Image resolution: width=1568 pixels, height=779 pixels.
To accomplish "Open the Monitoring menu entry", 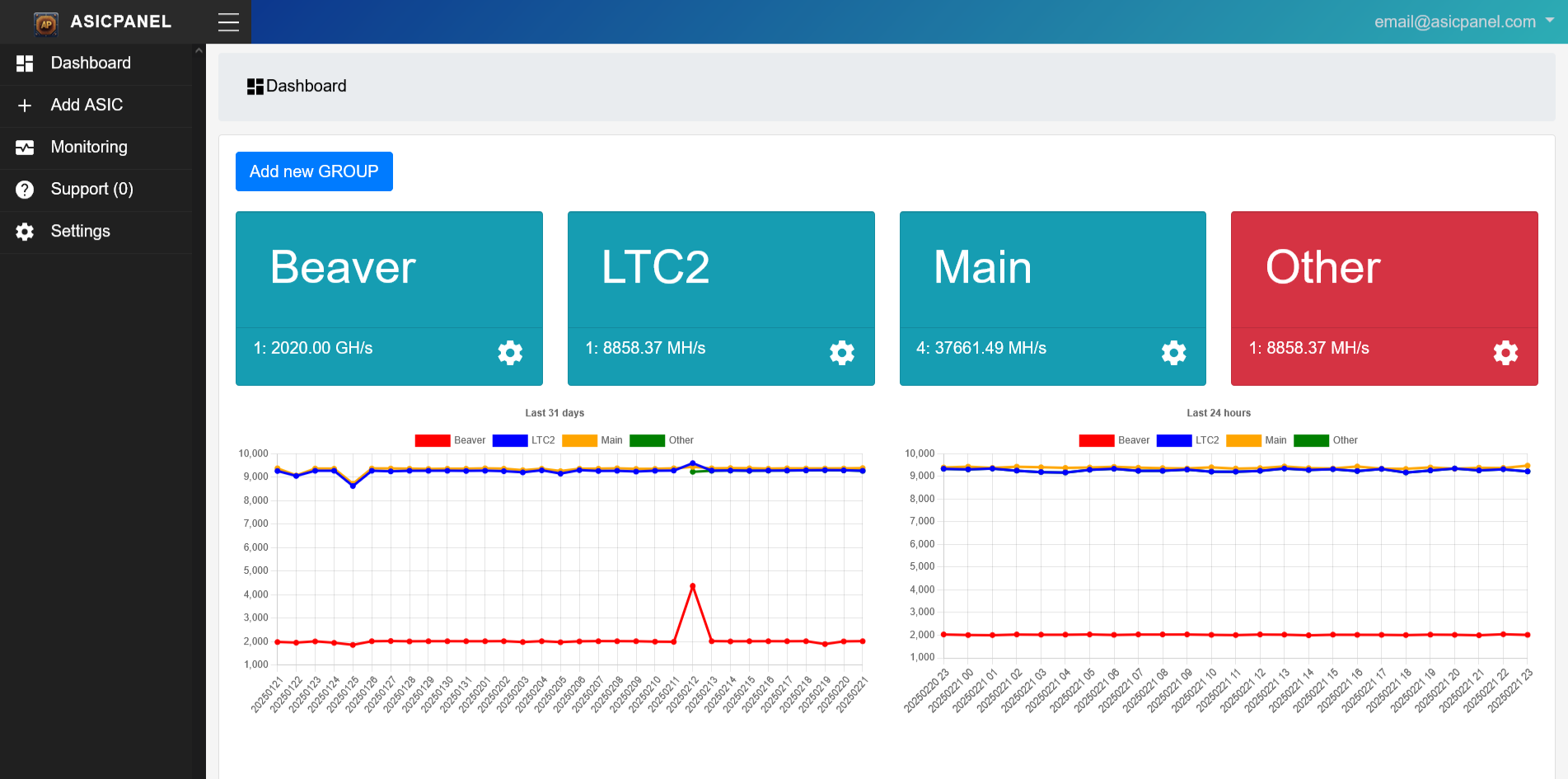I will 89,147.
